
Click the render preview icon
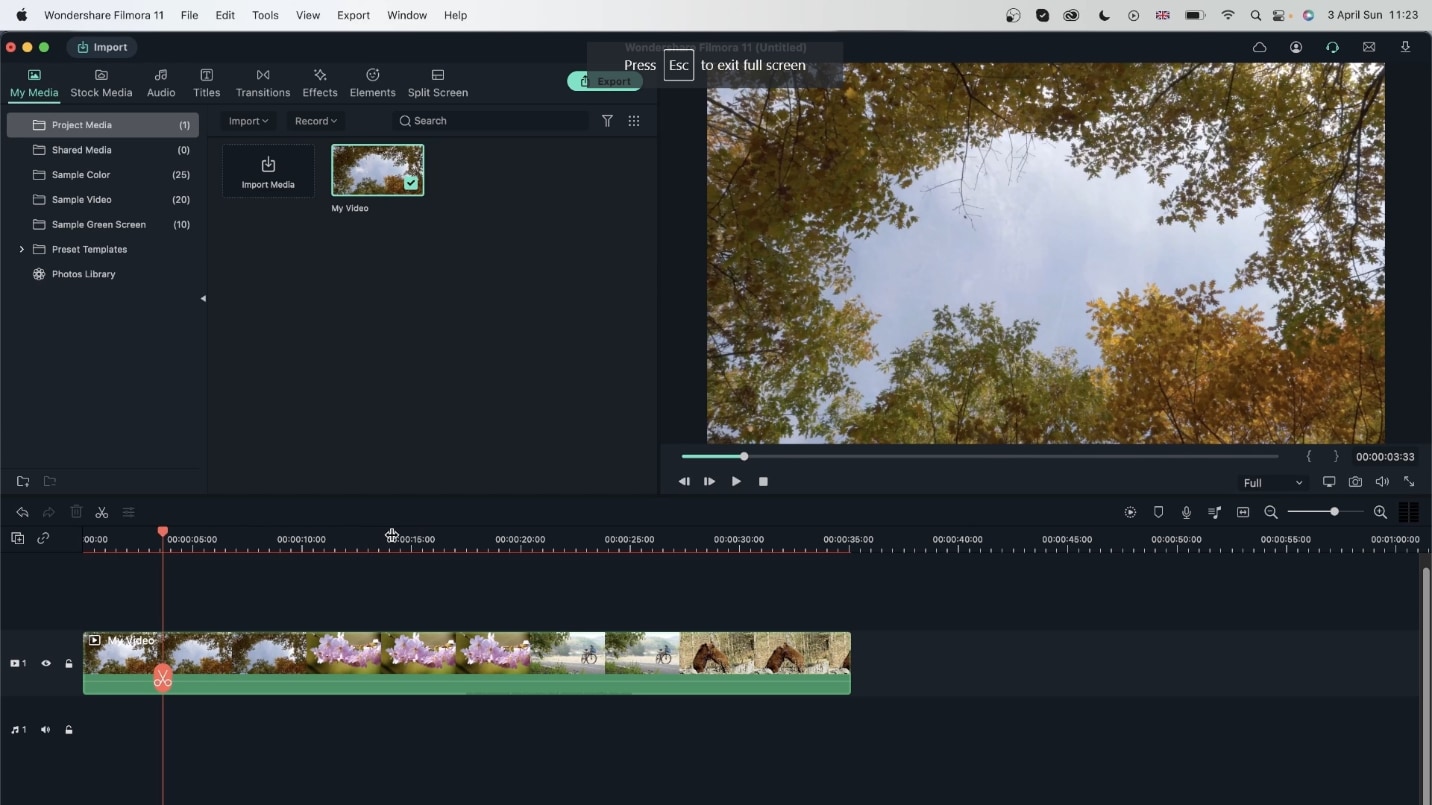1130,512
